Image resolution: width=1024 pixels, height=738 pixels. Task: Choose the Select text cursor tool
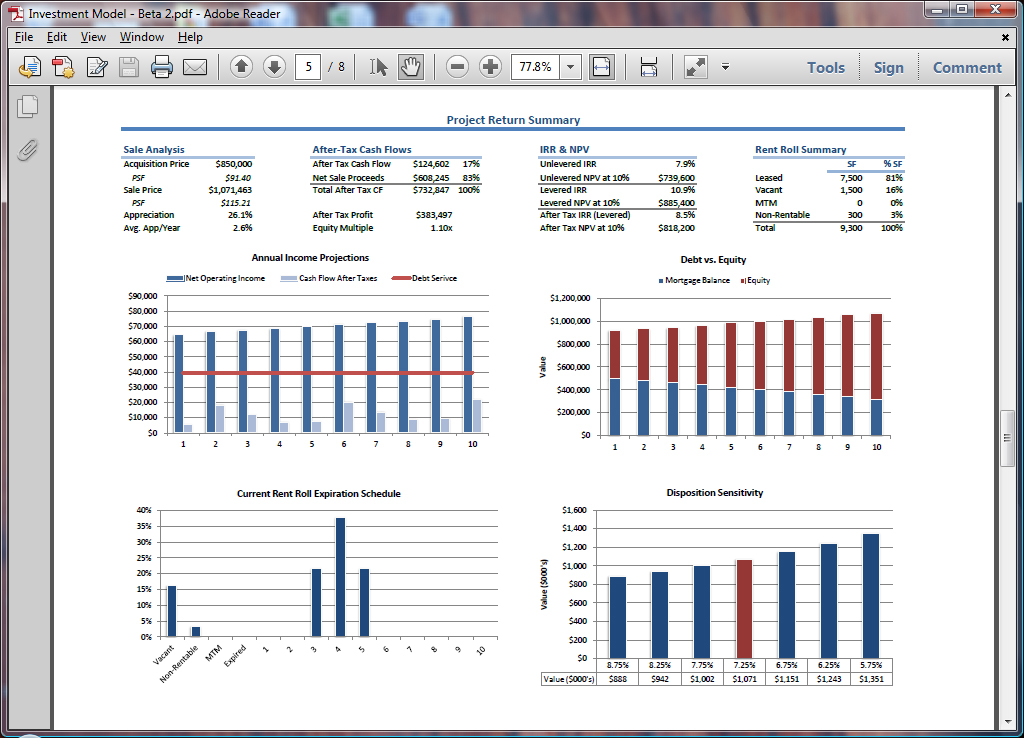pos(378,67)
